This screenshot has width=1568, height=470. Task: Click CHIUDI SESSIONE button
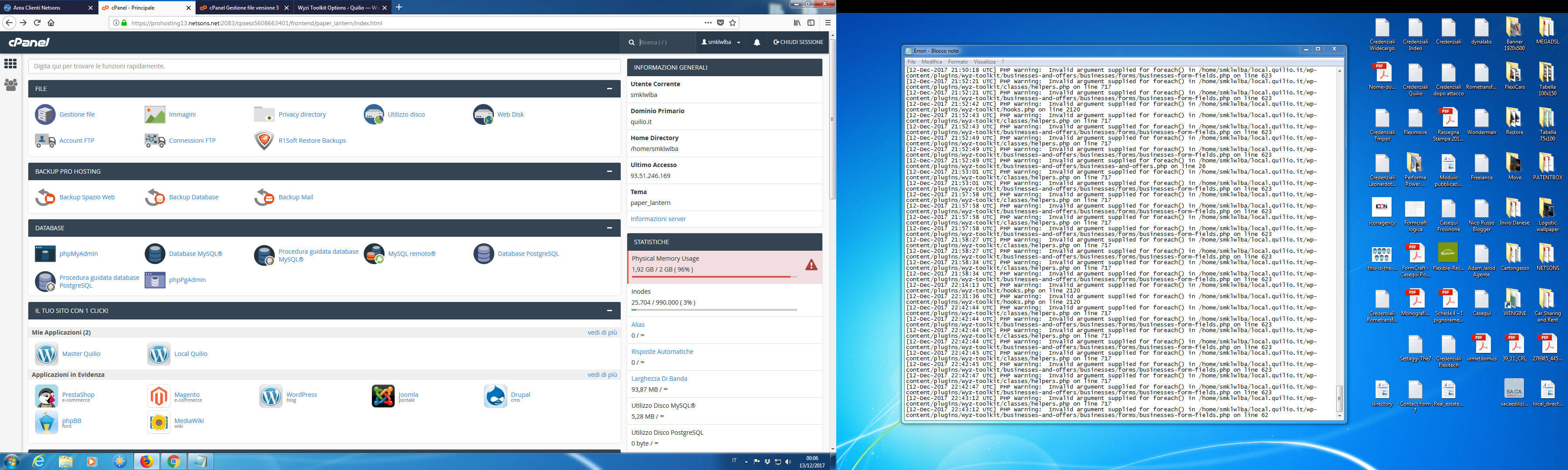[x=798, y=43]
